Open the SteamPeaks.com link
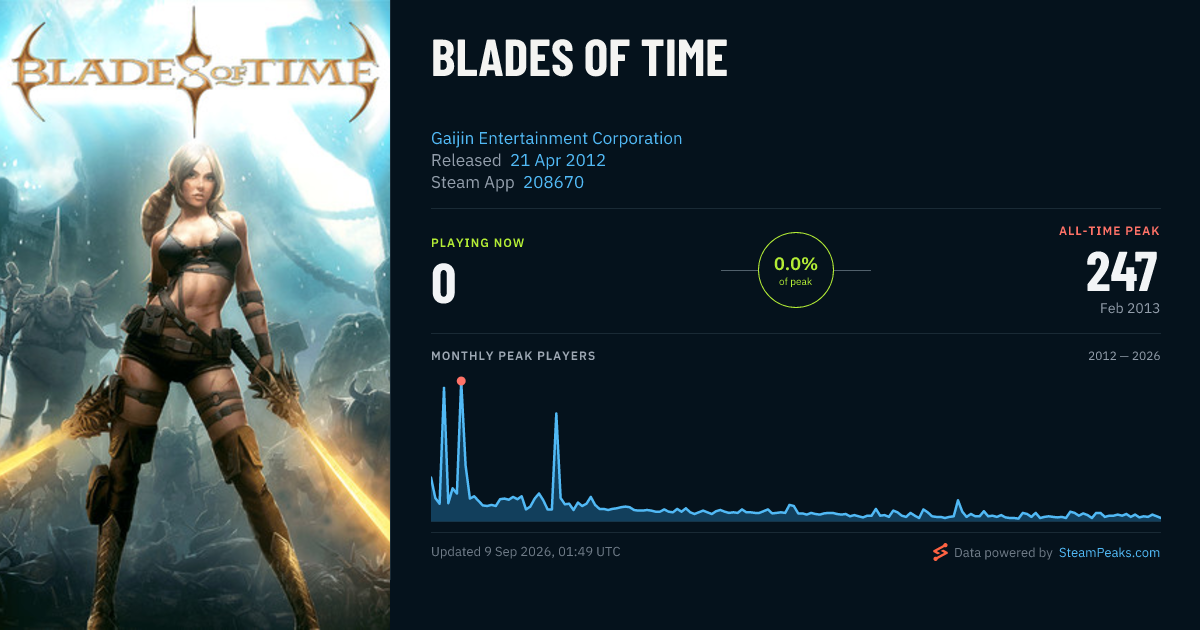Image resolution: width=1200 pixels, height=630 pixels. coord(1109,552)
